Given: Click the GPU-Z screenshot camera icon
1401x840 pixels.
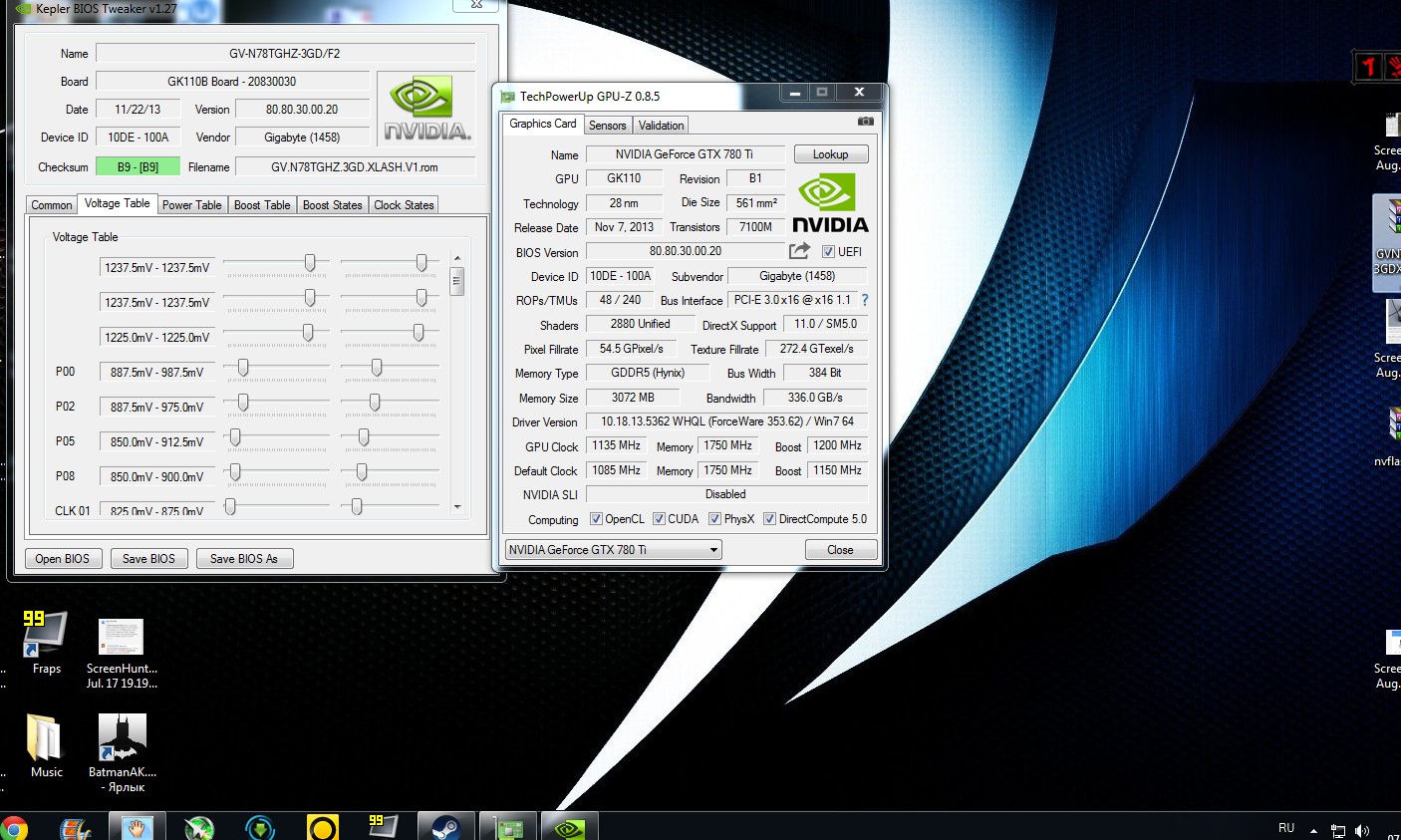Looking at the screenshot, I should (865, 122).
